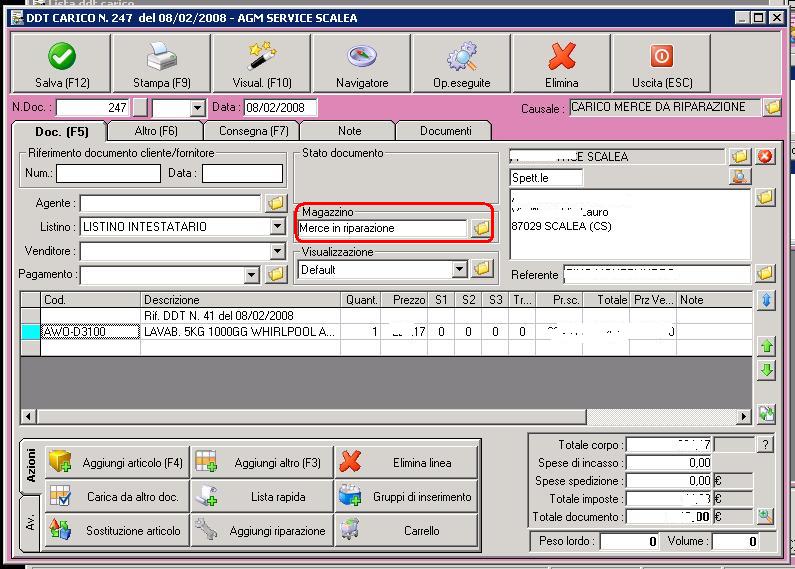Click magnifier icon beside Totale documento
This screenshot has width=795, height=569.
[765, 517]
